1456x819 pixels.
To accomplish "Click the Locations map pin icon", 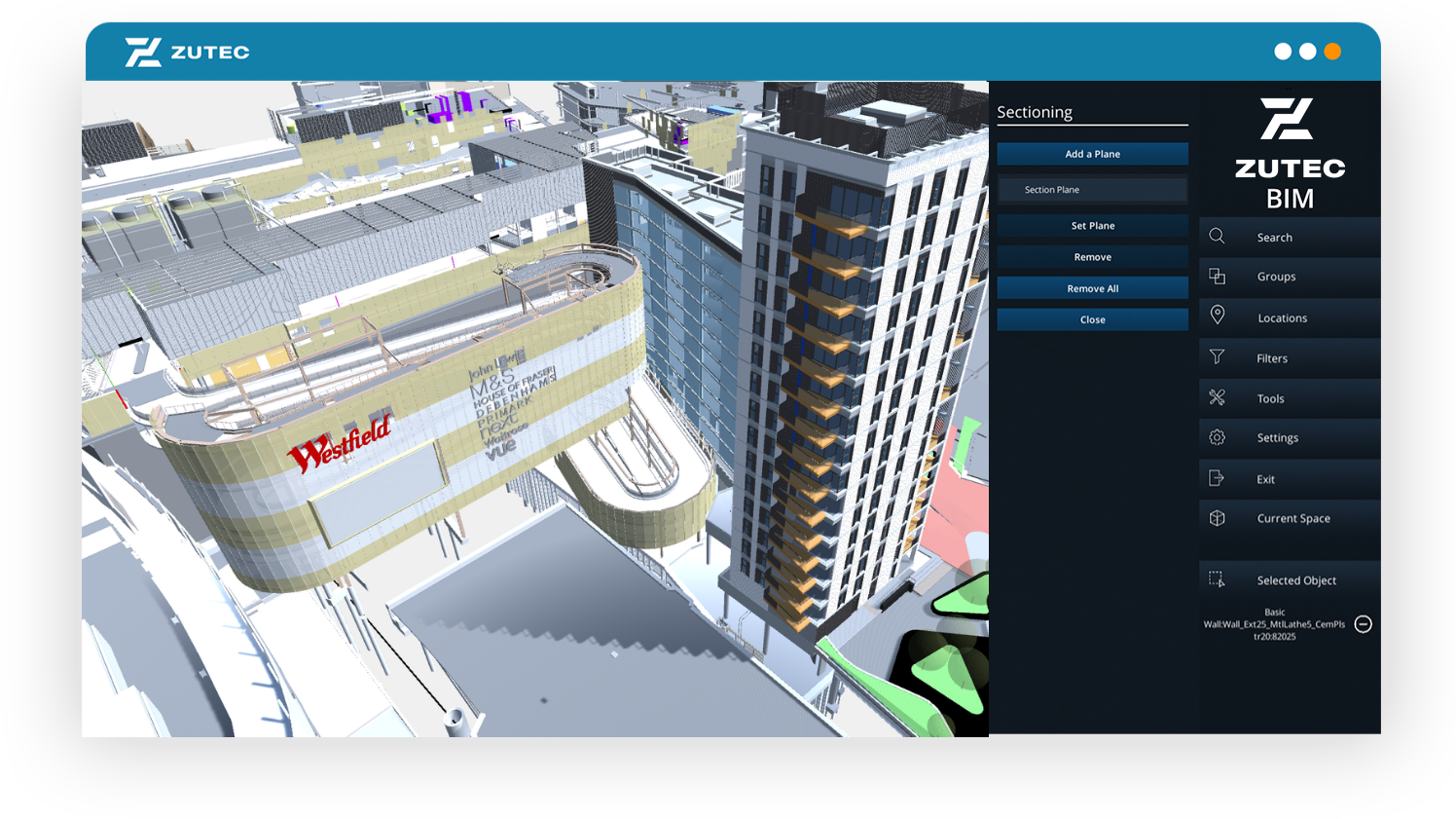I will tap(1218, 316).
